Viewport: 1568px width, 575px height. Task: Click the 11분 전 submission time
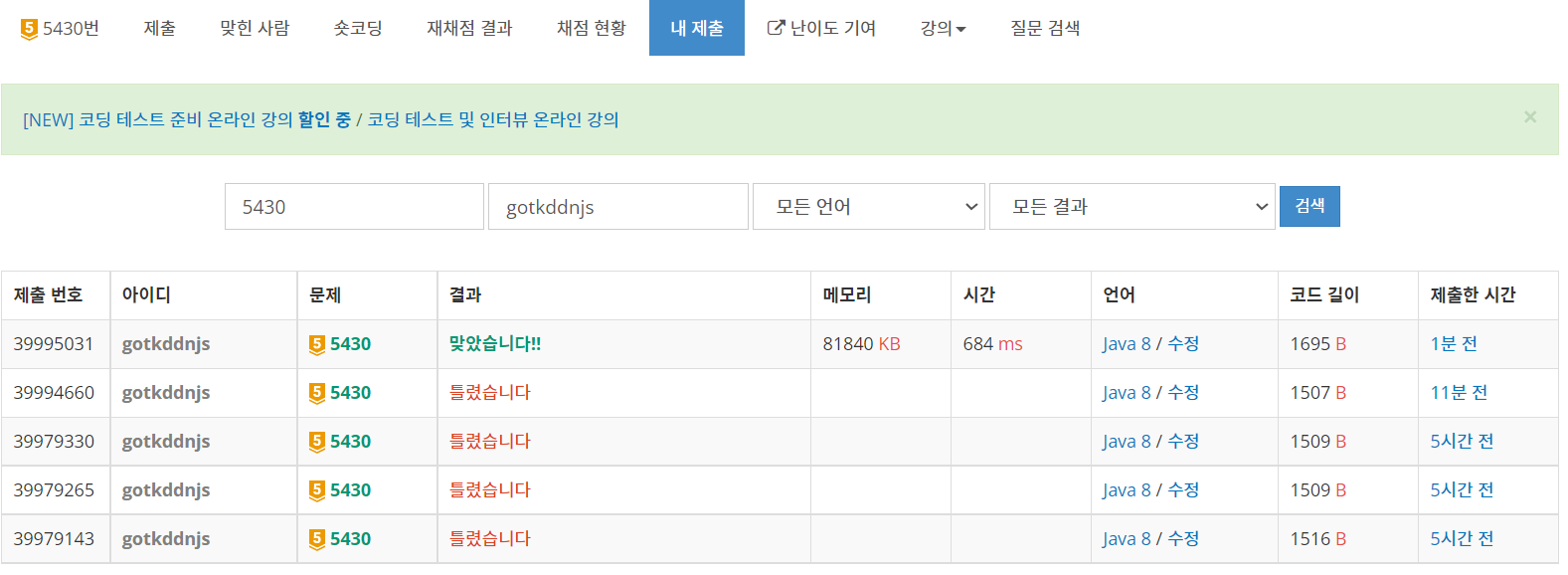pyautogui.click(x=1459, y=393)
